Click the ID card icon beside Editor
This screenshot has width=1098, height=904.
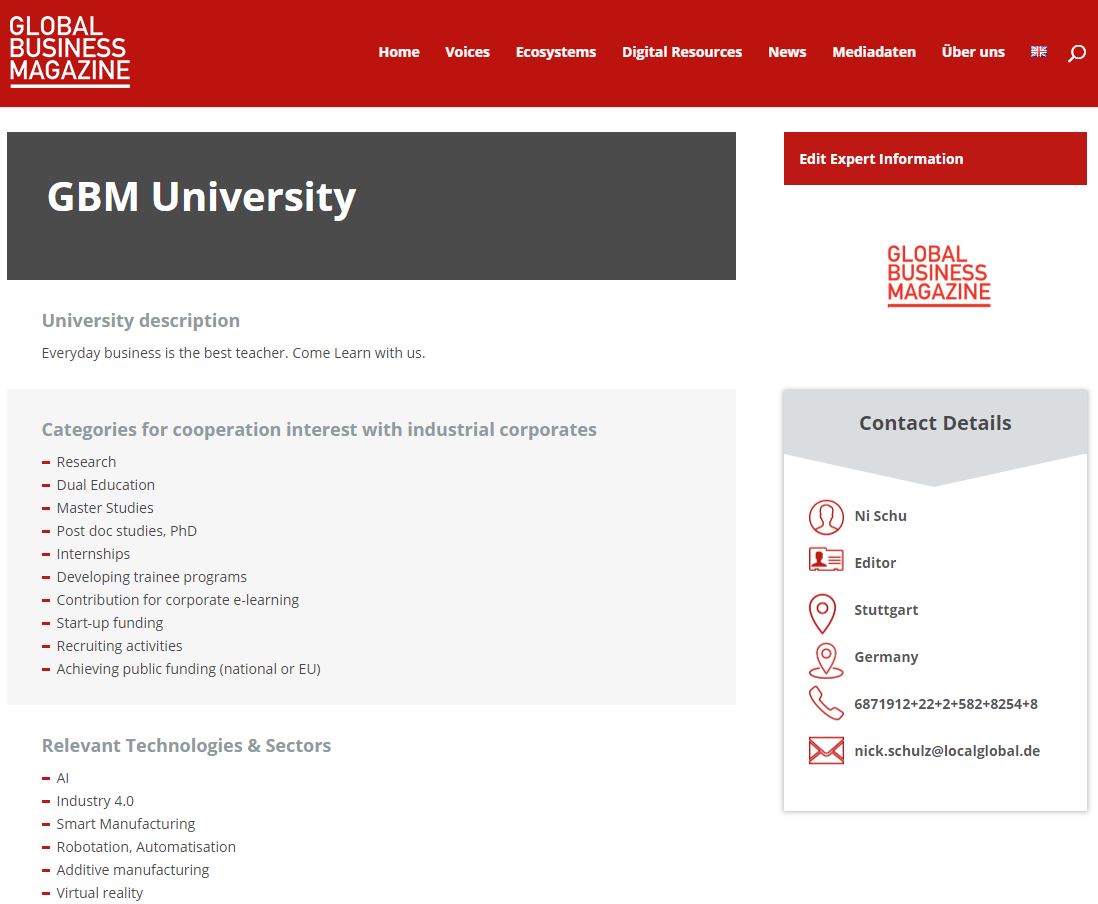pyautogui.click(x=826, y=560)
